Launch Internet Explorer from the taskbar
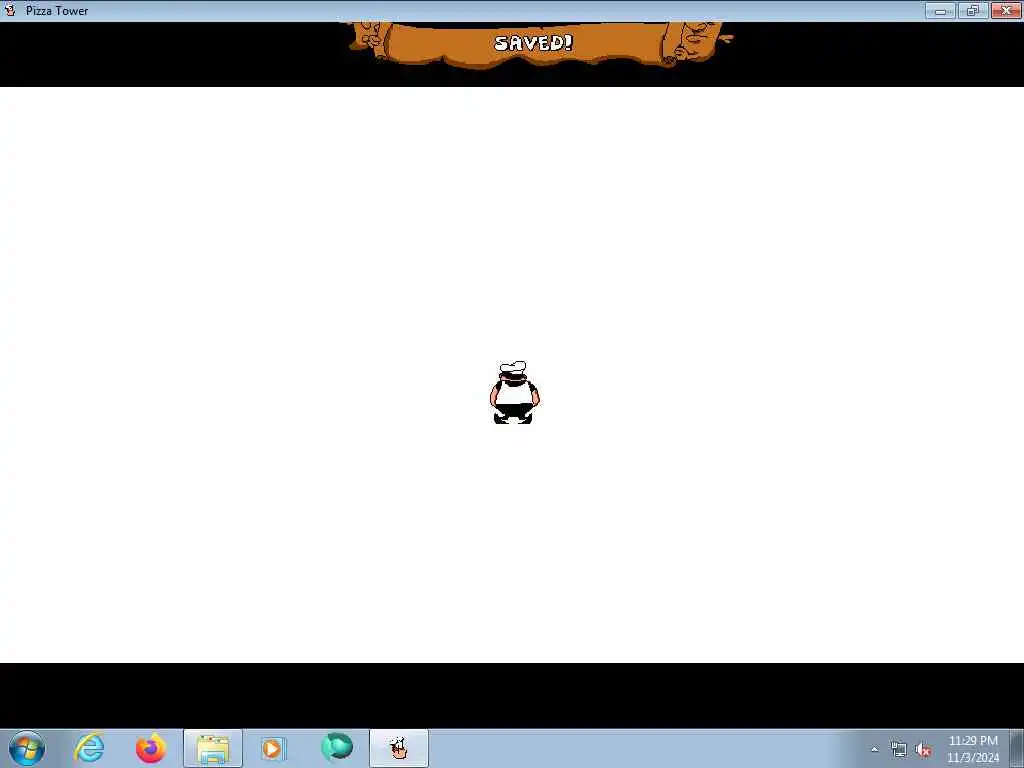Viewport: 1024px width, 768px height. pos(89,748)
